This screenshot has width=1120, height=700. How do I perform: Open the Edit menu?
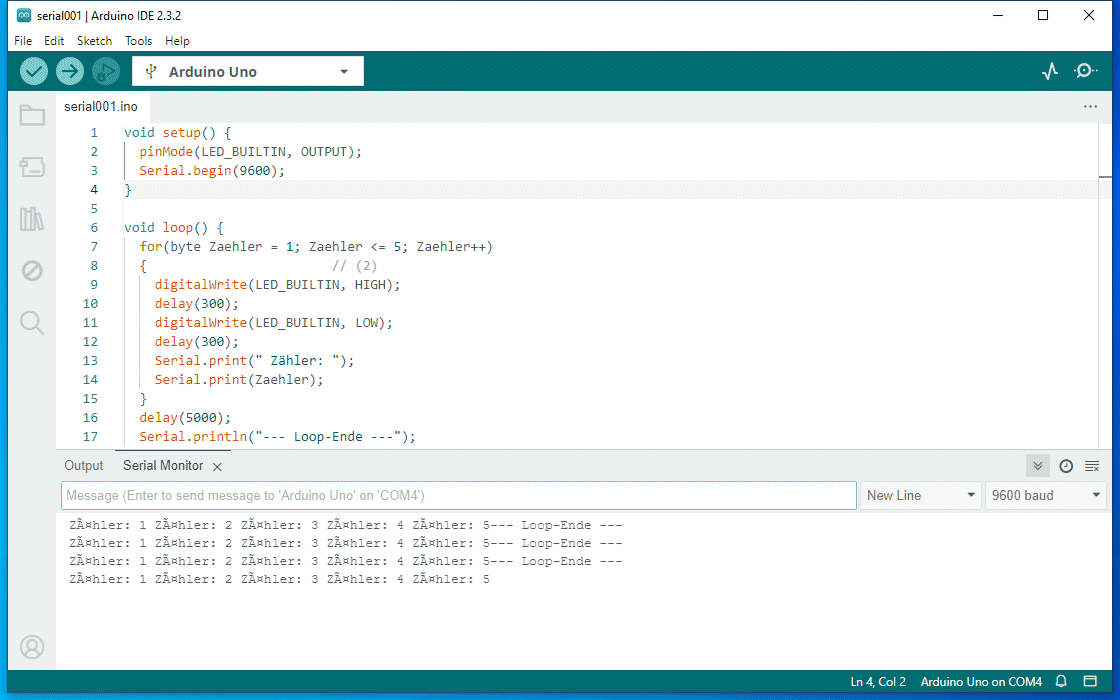click(x=54, y=41)
